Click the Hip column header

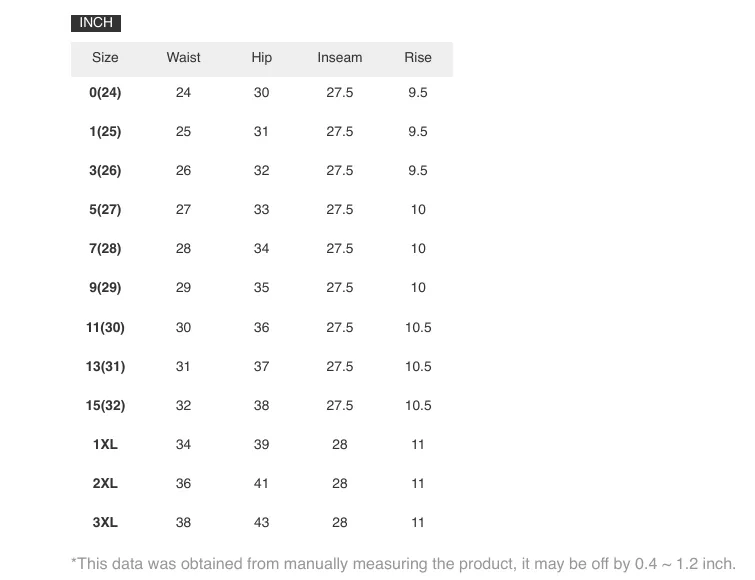click(261, 58)
